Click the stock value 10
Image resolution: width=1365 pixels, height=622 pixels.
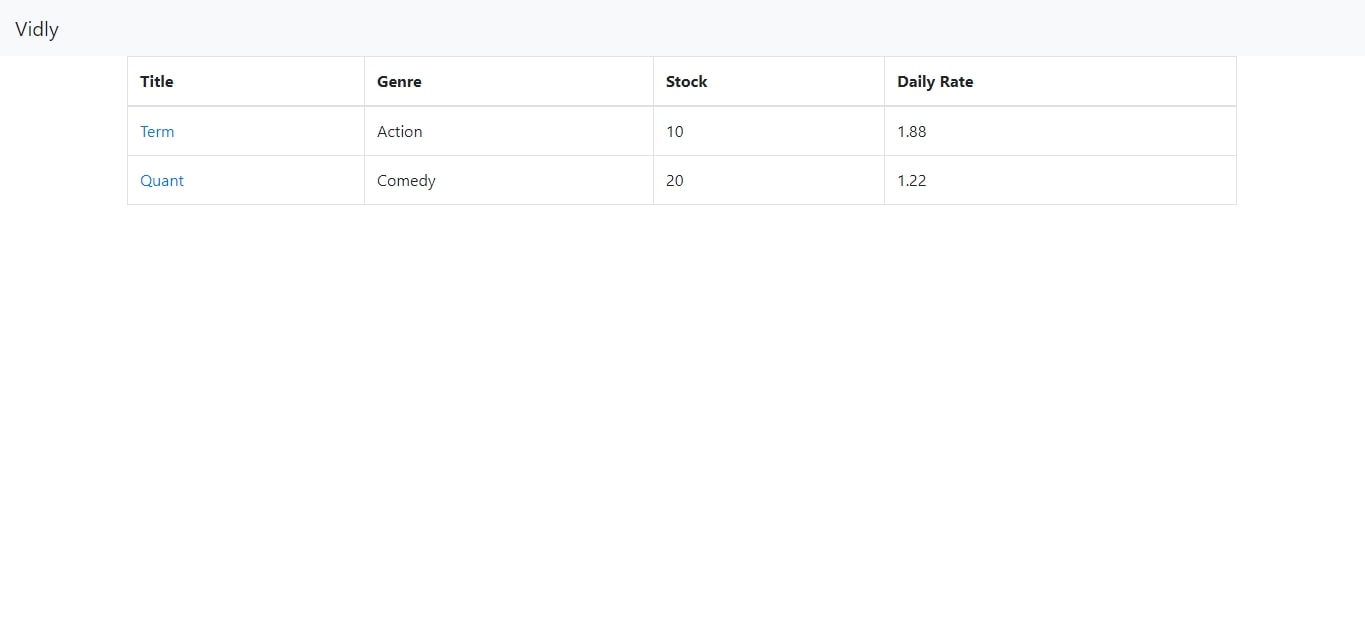[x=675, y=131]
